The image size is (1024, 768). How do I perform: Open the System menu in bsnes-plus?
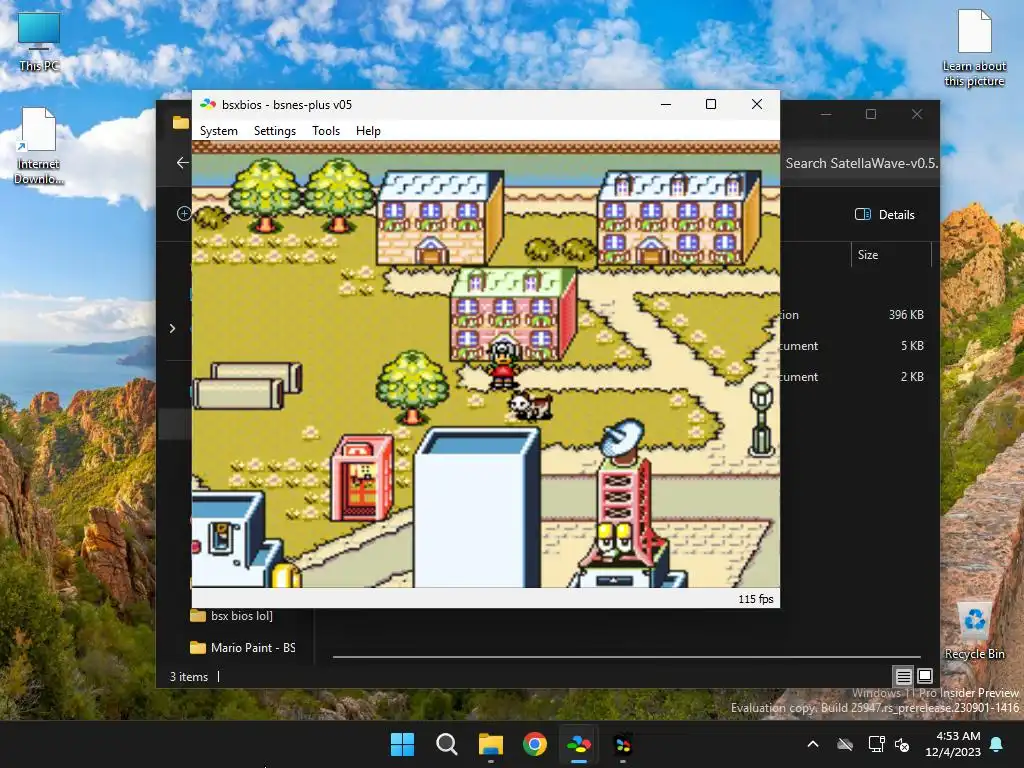tap(218, 131)
